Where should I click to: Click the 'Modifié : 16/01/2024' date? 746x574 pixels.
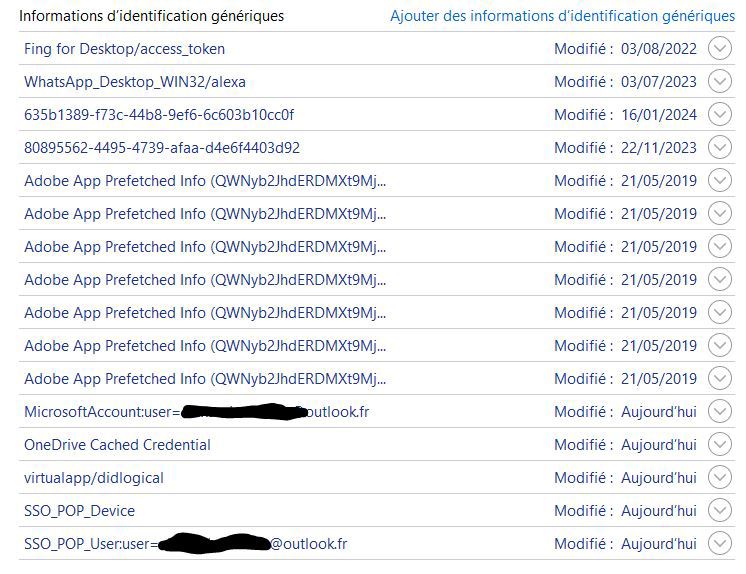(x=625, y=115)
